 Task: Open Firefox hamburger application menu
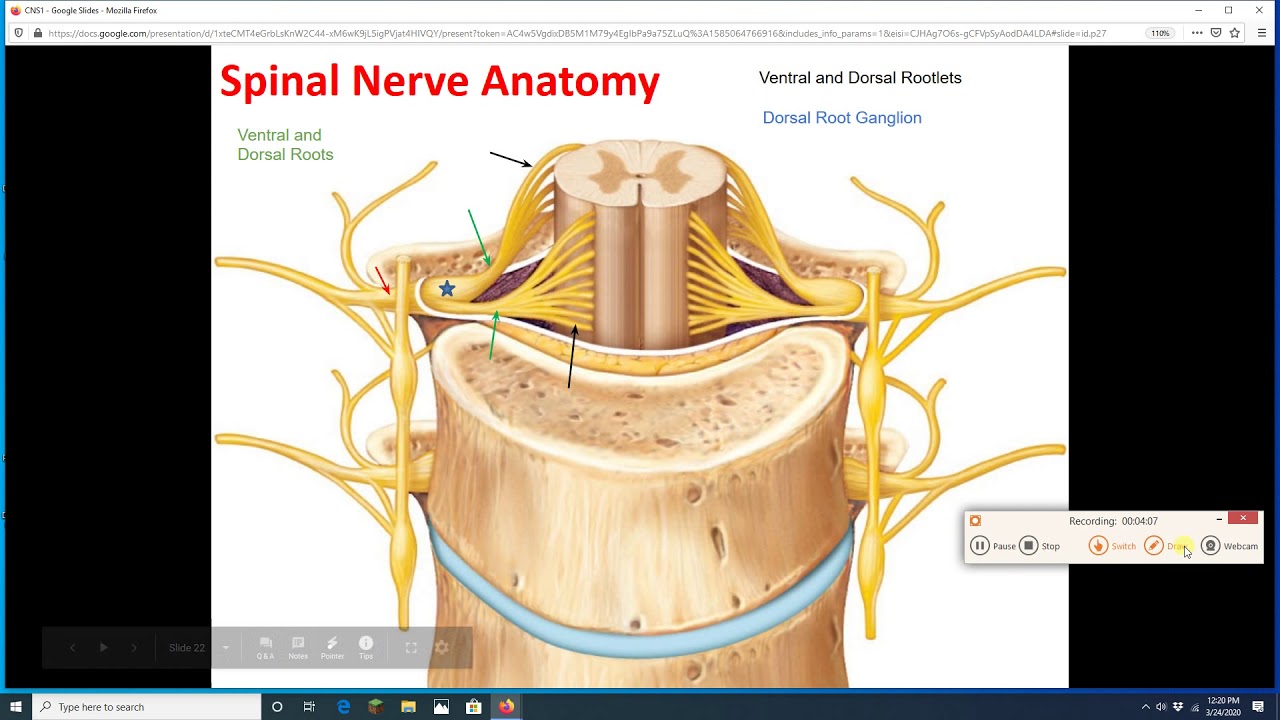click(1262, 33)
